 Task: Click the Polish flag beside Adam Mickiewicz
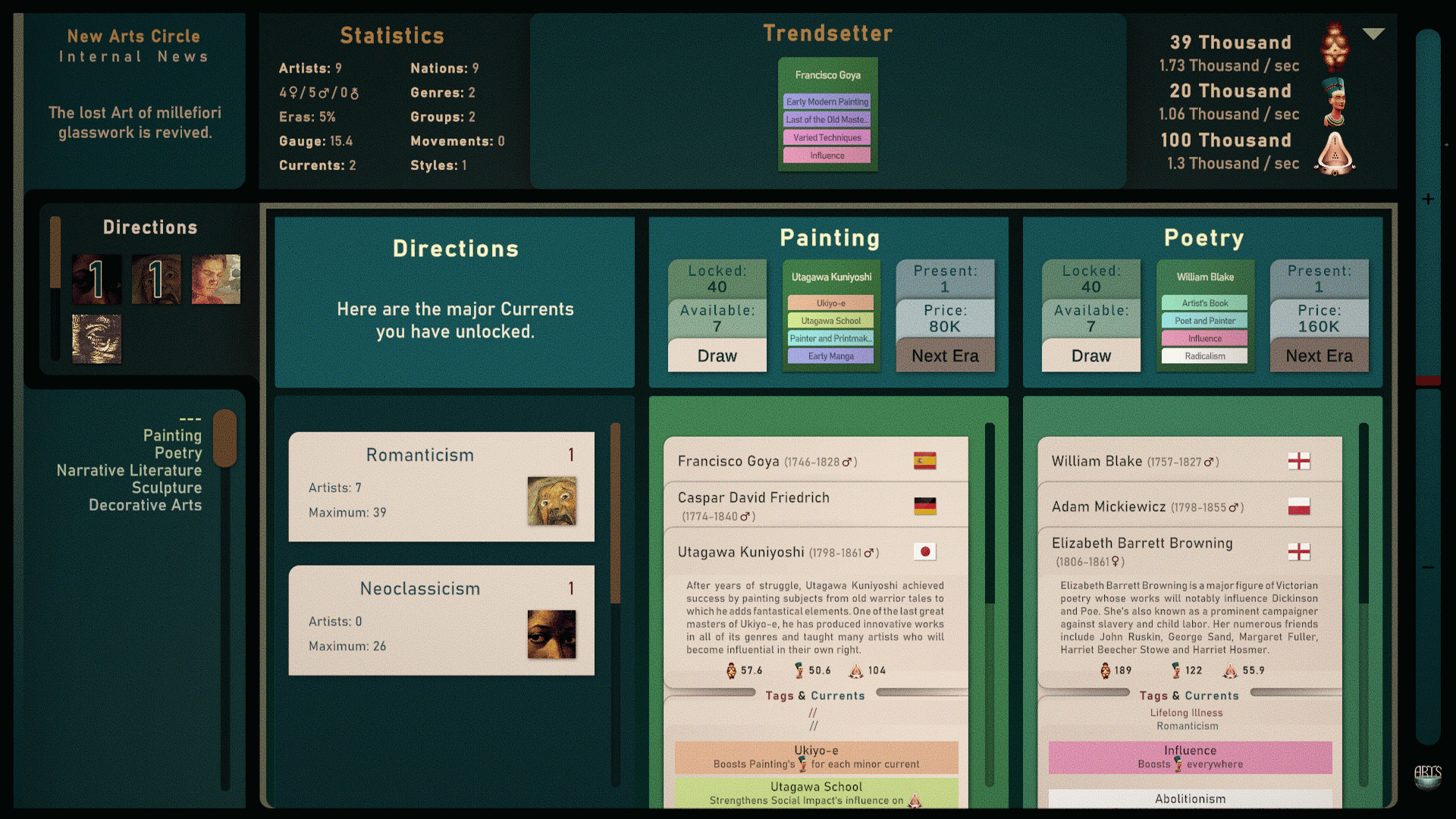tap(1298, 507)
